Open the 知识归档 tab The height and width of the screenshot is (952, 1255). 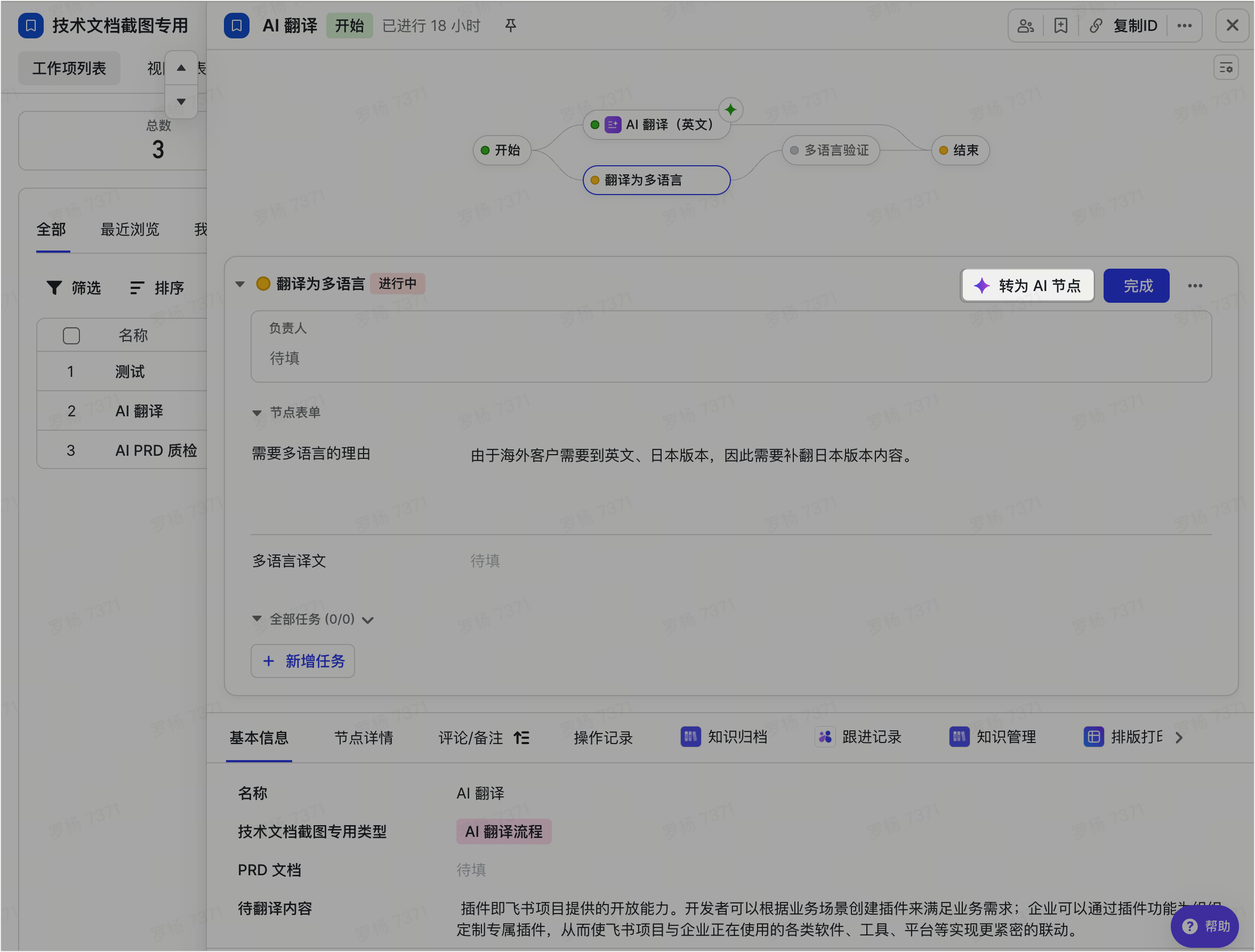click(x=725, y=738)
